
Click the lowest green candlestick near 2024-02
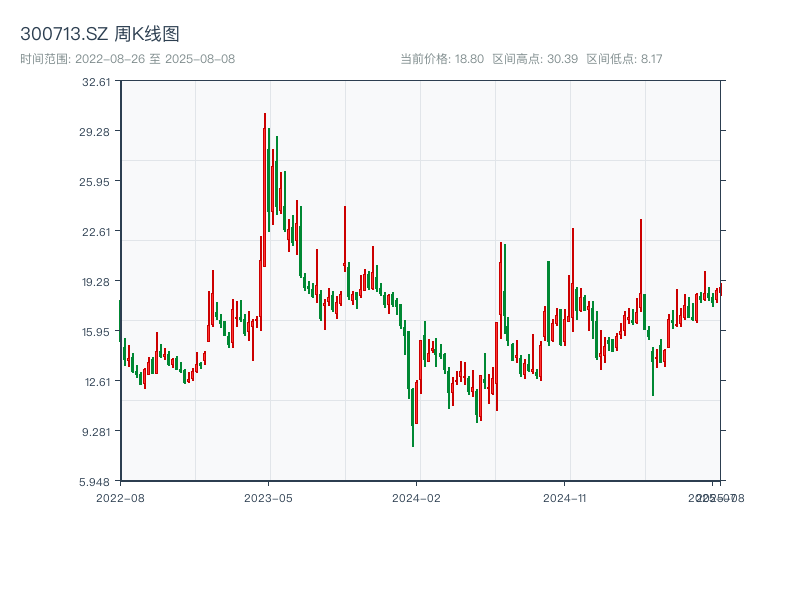413,417
